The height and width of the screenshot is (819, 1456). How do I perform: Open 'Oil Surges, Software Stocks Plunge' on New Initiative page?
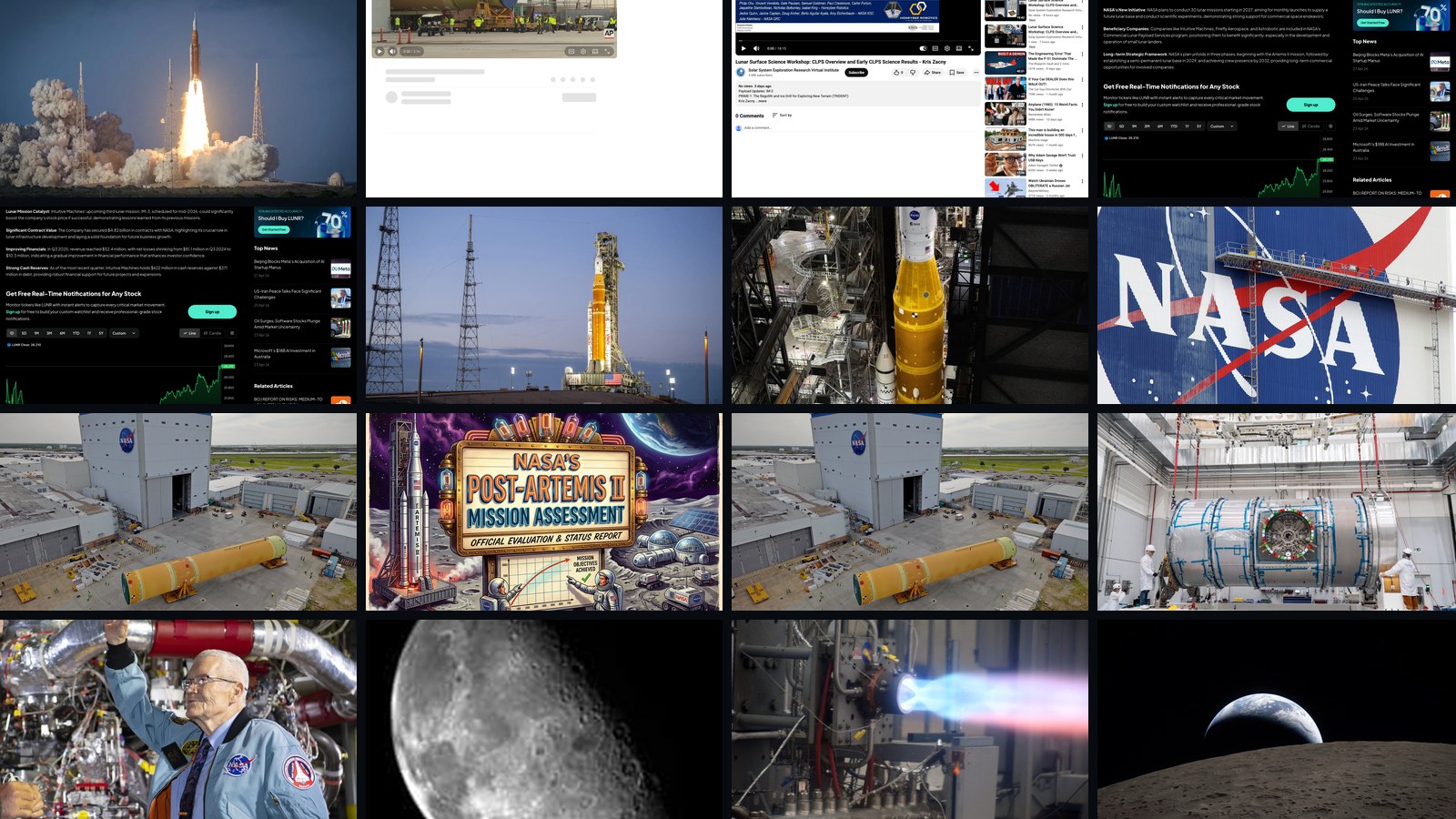(x=1400, y=120)
